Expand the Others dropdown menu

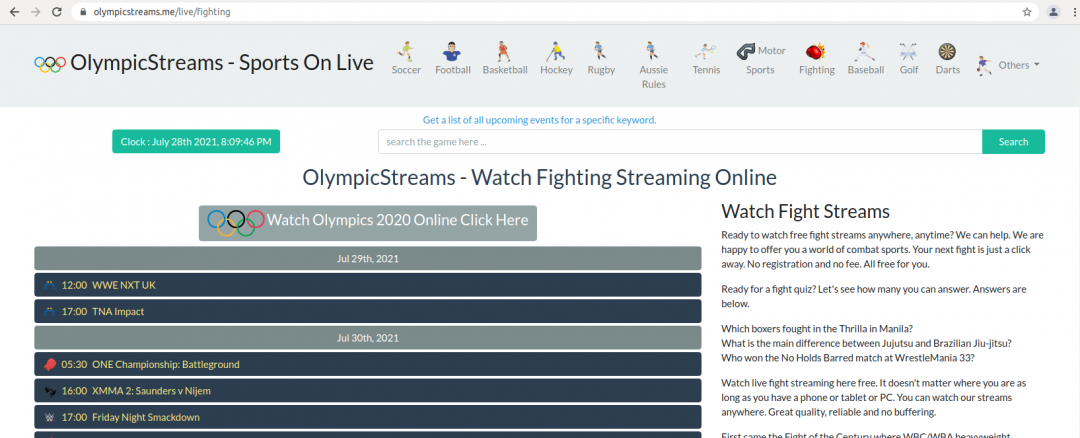pos(1008,65)
